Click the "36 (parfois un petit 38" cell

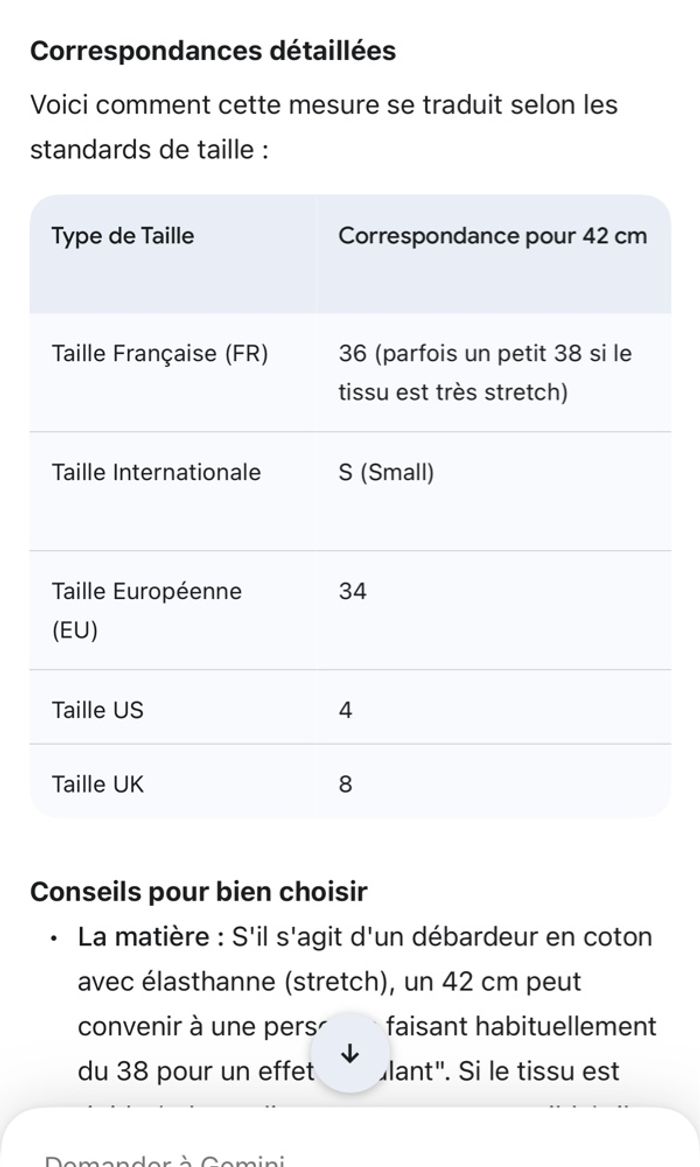click(485, 372)
